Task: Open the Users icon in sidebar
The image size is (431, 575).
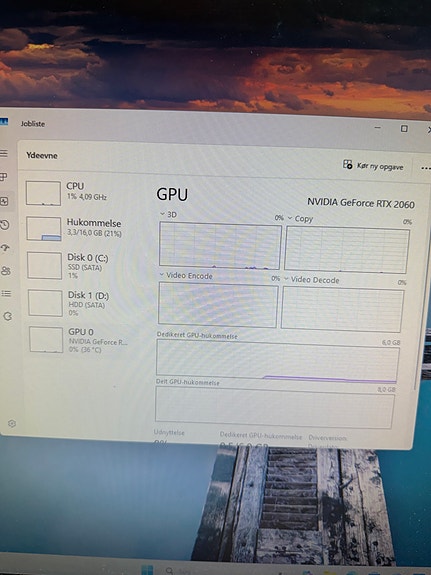Action: [6, 271]
